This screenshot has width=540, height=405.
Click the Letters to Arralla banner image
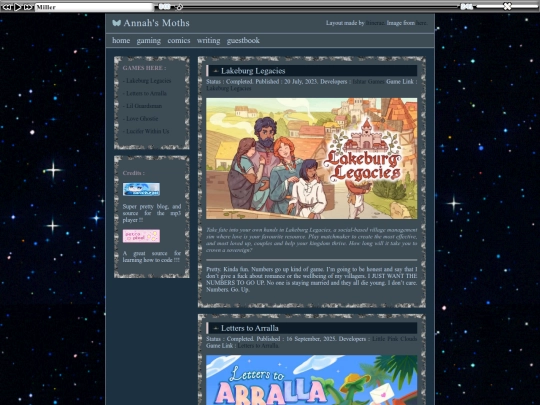click(312, 380)
